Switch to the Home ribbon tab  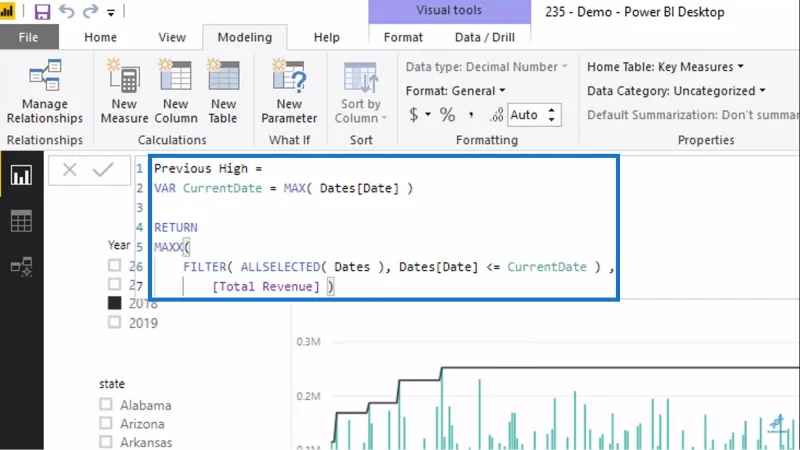[x=101, y=37]
